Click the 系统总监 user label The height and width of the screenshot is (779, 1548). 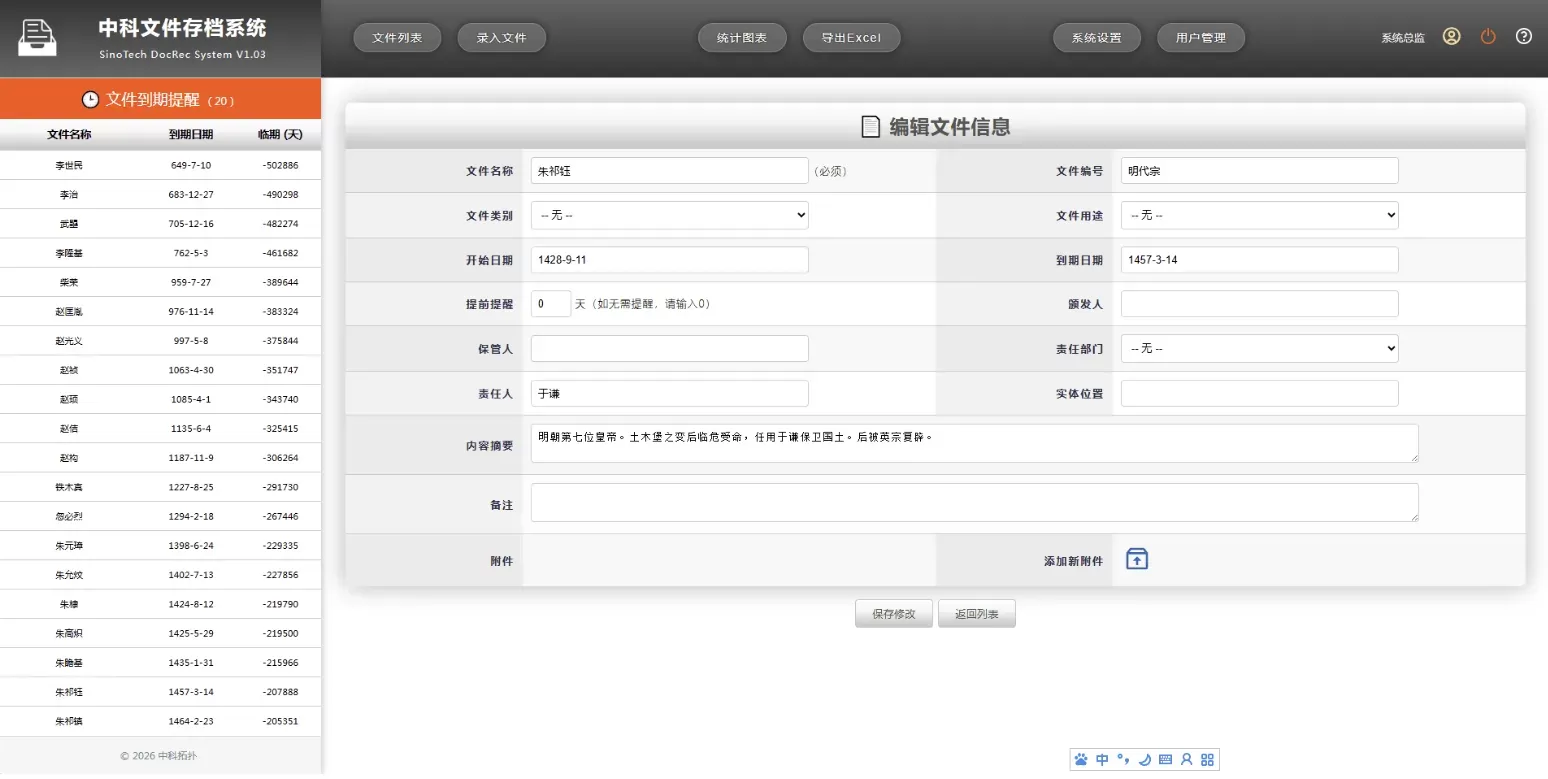click(x=1403, y=38)
